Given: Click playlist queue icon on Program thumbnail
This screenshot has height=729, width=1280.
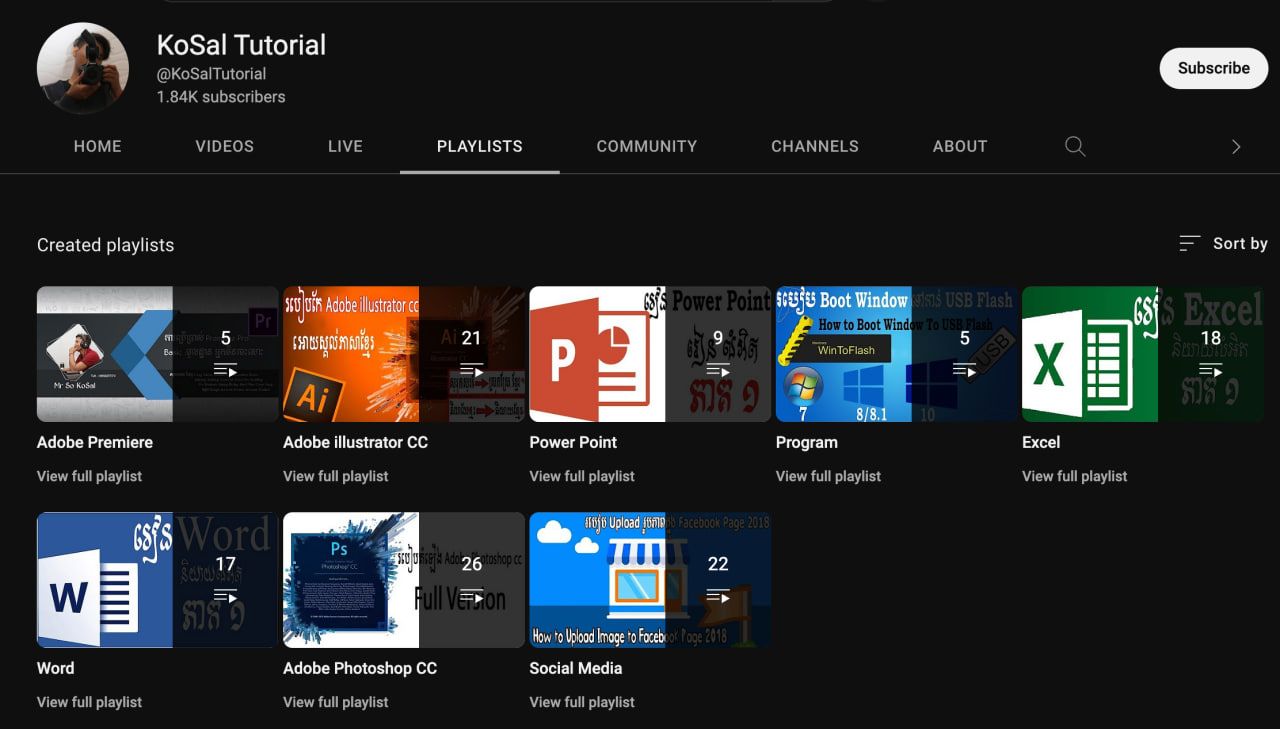Looking at the screenshot, I should tap(964, 370).
